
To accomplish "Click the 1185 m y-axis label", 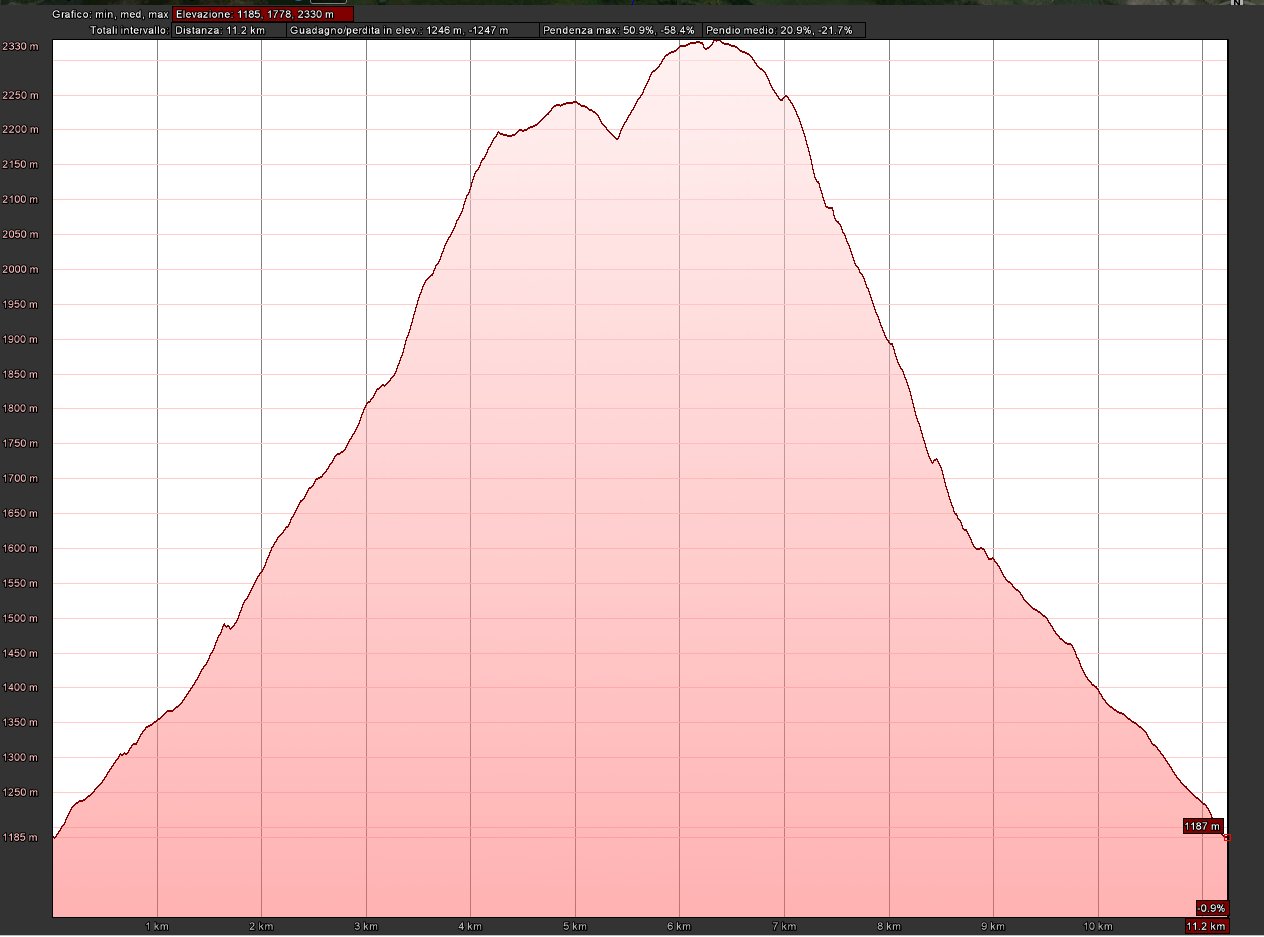I will click(20, 837).
